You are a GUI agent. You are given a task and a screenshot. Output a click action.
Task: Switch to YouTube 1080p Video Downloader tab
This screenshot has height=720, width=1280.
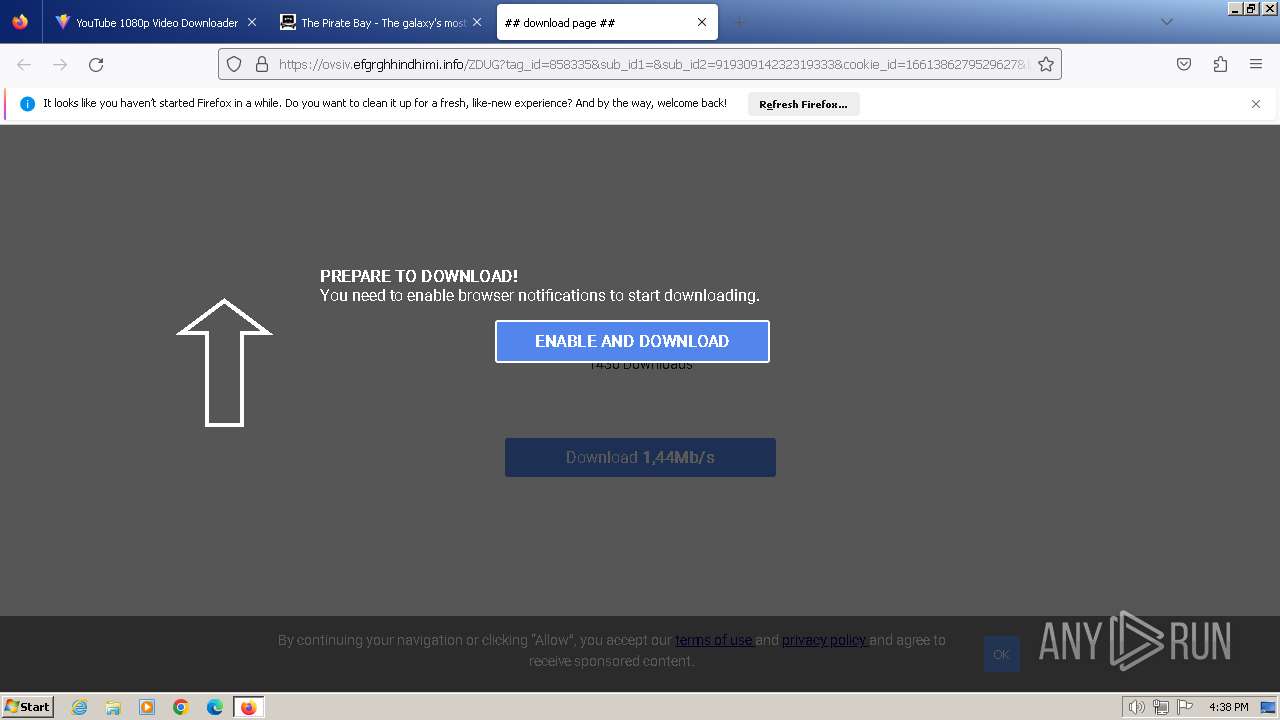(156, 22)
